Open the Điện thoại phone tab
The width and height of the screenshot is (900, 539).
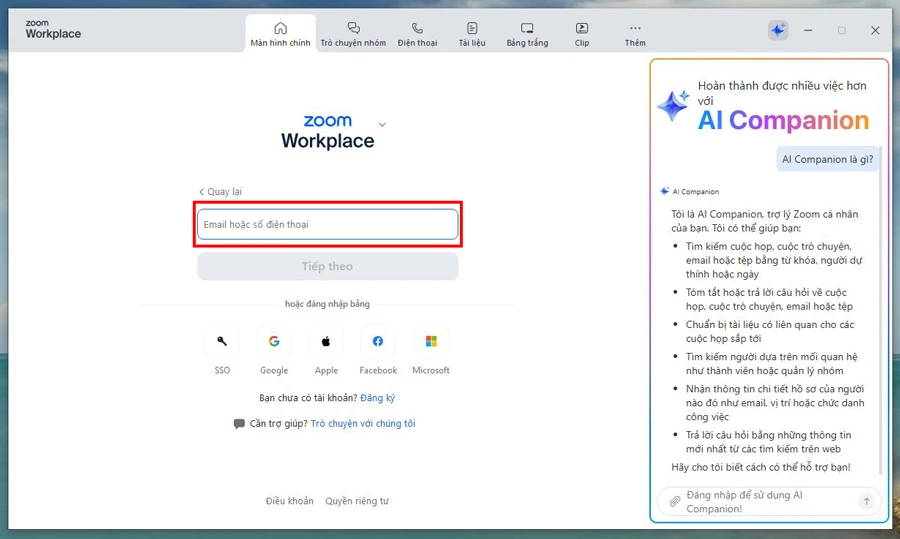pos(417,33)
